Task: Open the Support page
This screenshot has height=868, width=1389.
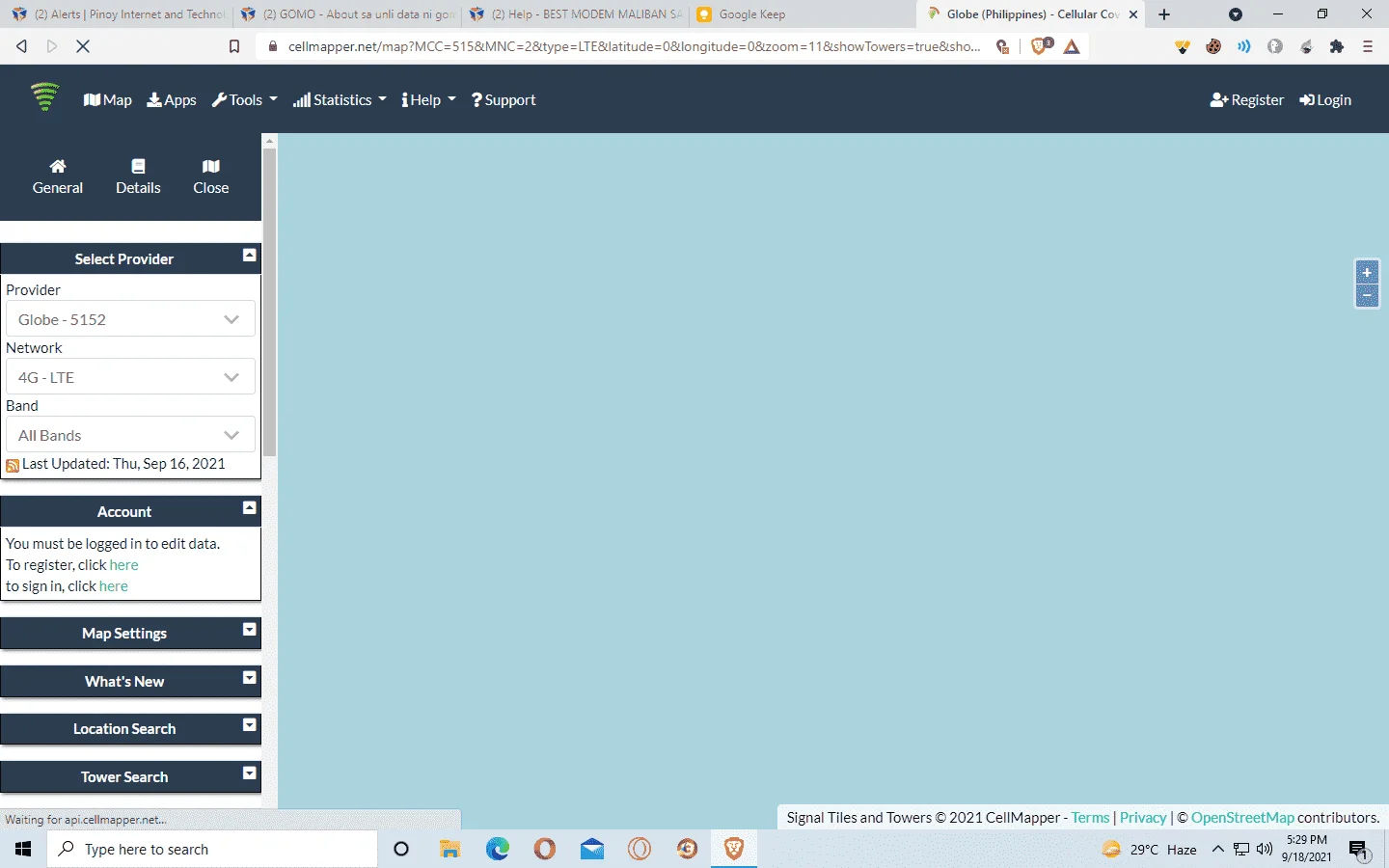Action: tap(504, 100)
